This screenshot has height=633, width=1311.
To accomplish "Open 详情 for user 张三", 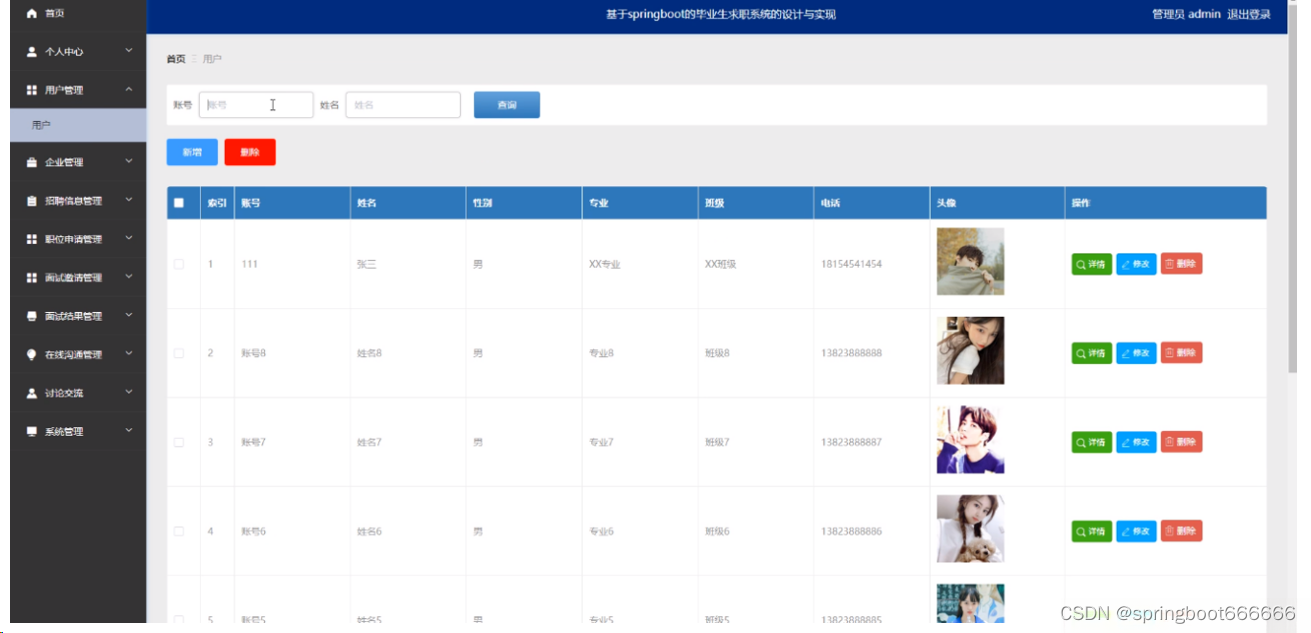I will pyautogui.click(x=1091, y=264).
